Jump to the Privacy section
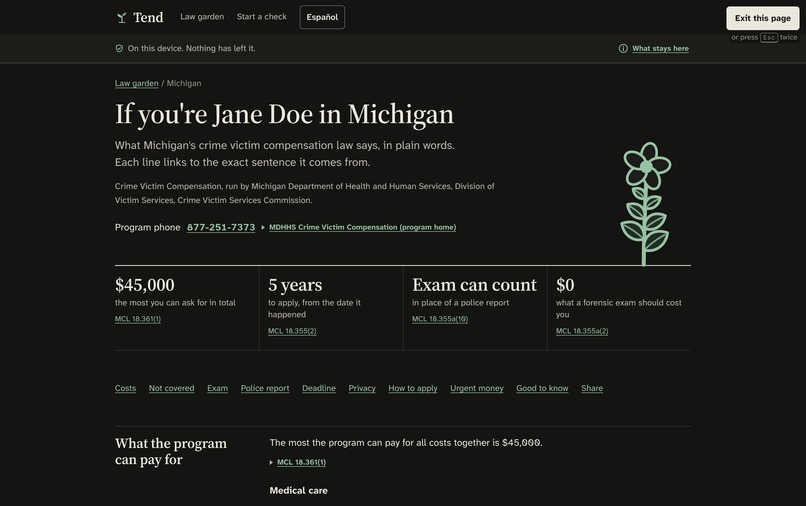 point(362,388)
